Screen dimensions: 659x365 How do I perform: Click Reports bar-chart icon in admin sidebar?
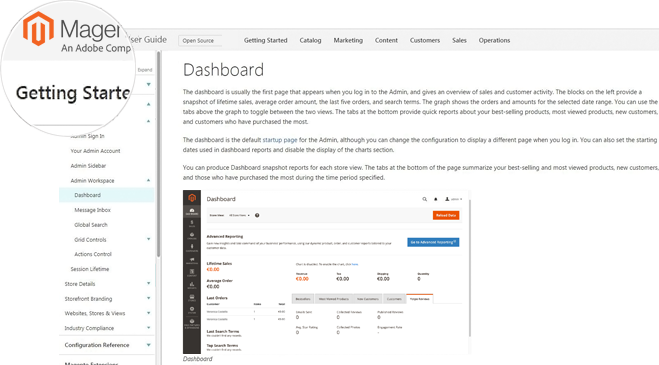click(192, 285)
